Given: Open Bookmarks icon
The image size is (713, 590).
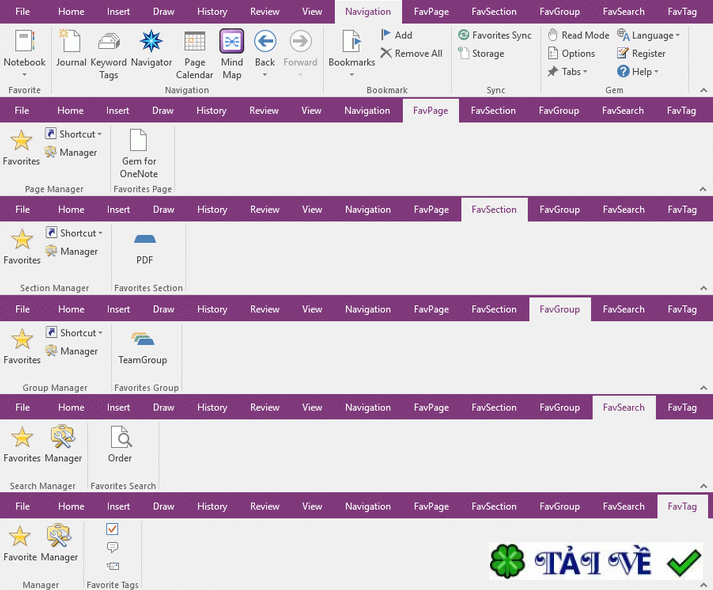Looking at the screenshot, I should [351, 41].
